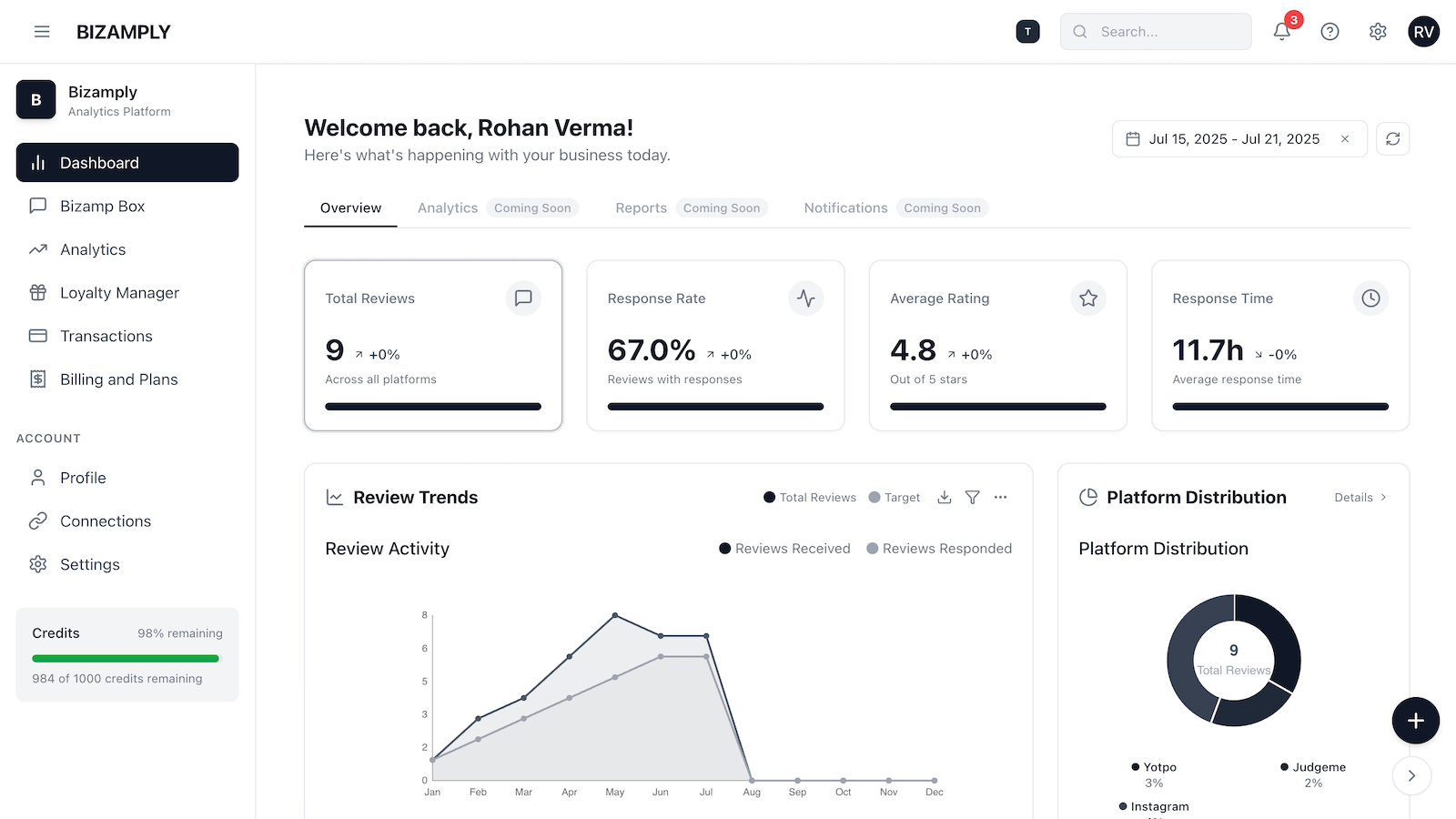Viewport: 1456px width, 819px height.
Task: Open Billing and Plans page
Action: (118, 379)
